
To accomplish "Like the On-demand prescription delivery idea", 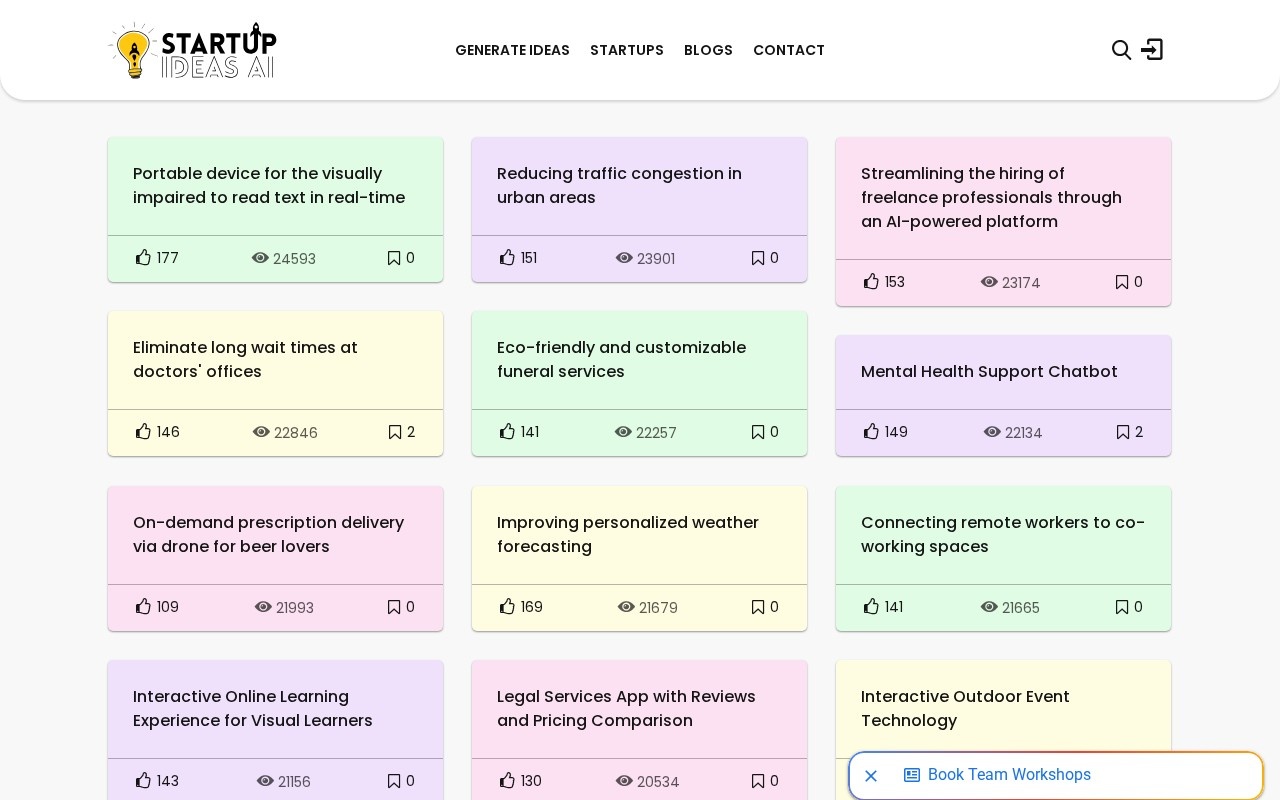I will pyautogui.click(x=143, y=607).
